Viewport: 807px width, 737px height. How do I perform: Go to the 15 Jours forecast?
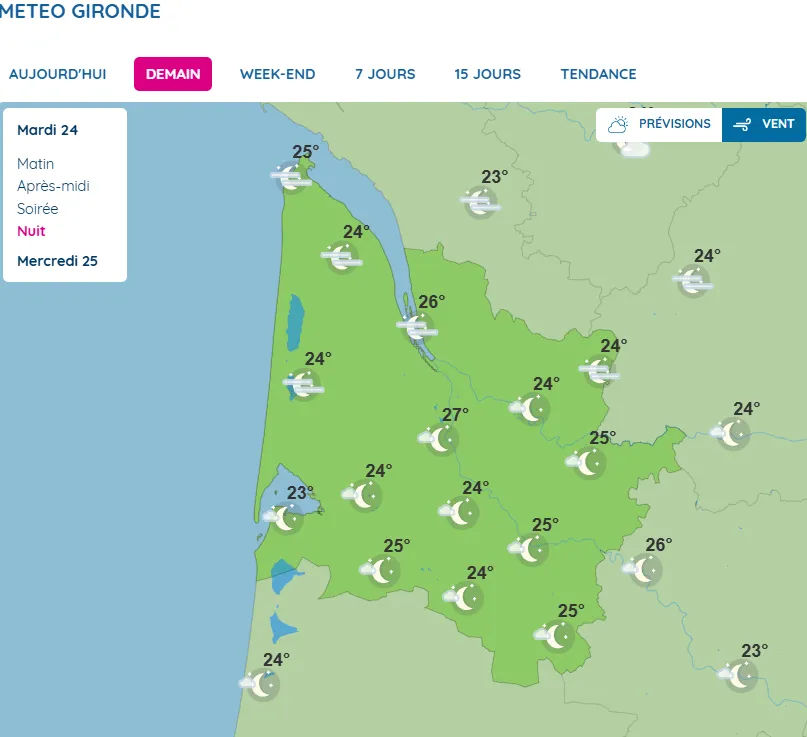tap(487, 74)
